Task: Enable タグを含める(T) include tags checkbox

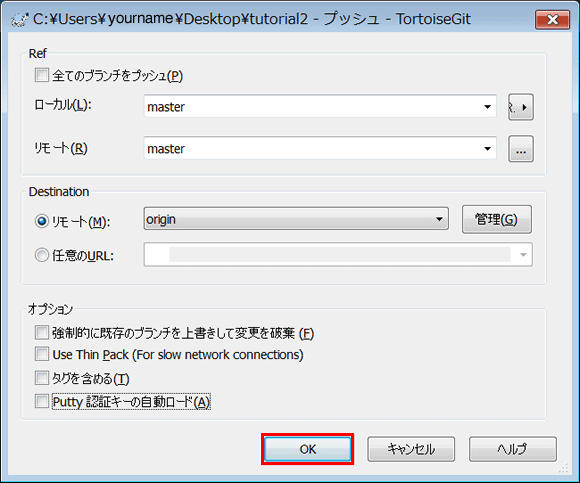Action: point(42,378)
